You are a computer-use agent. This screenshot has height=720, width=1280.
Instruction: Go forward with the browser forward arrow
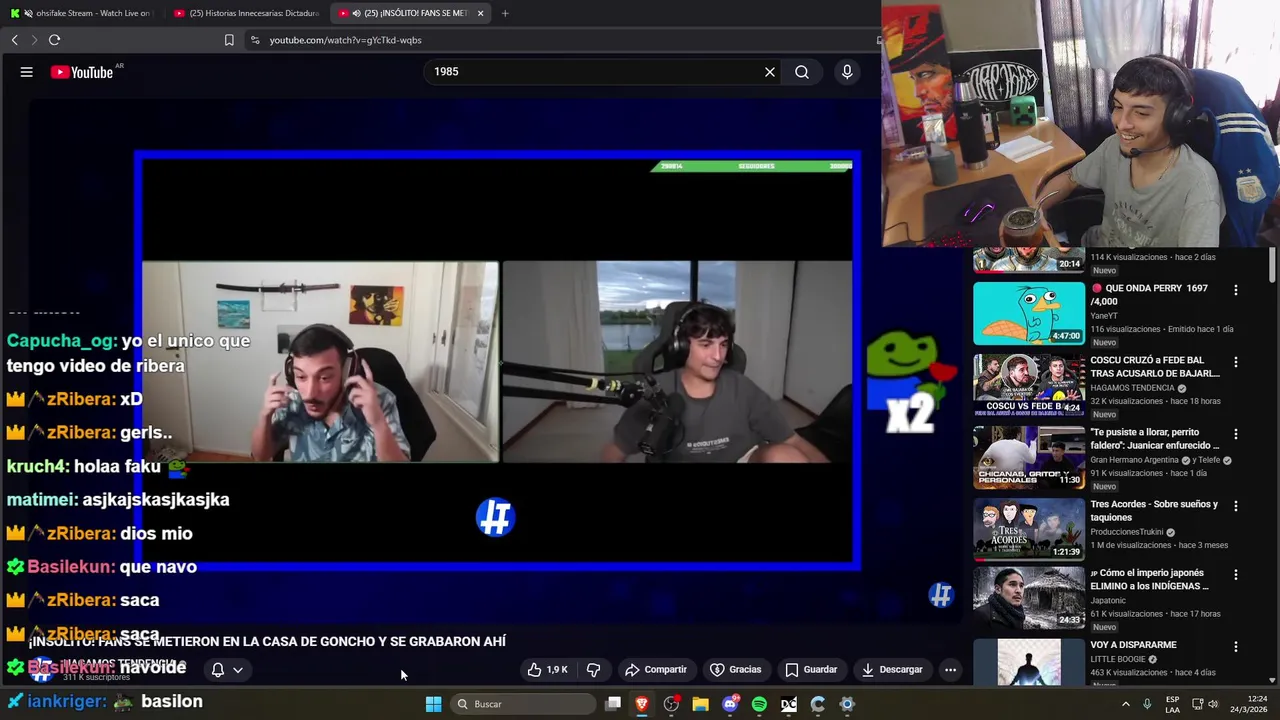(34, 40)
